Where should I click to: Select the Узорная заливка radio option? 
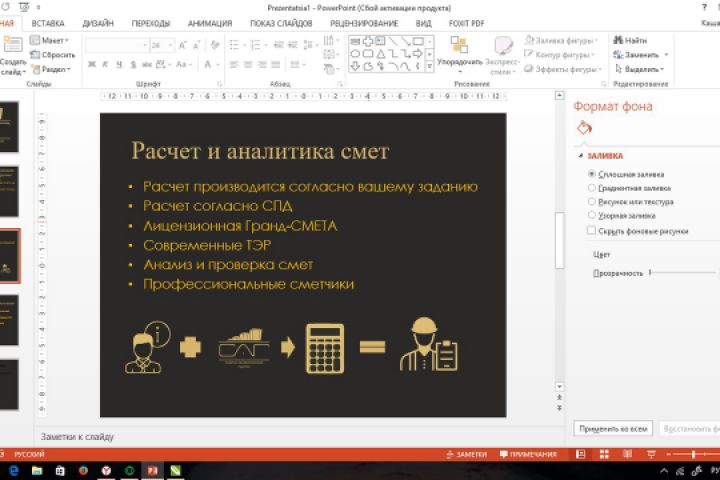(x=592, y=215)
